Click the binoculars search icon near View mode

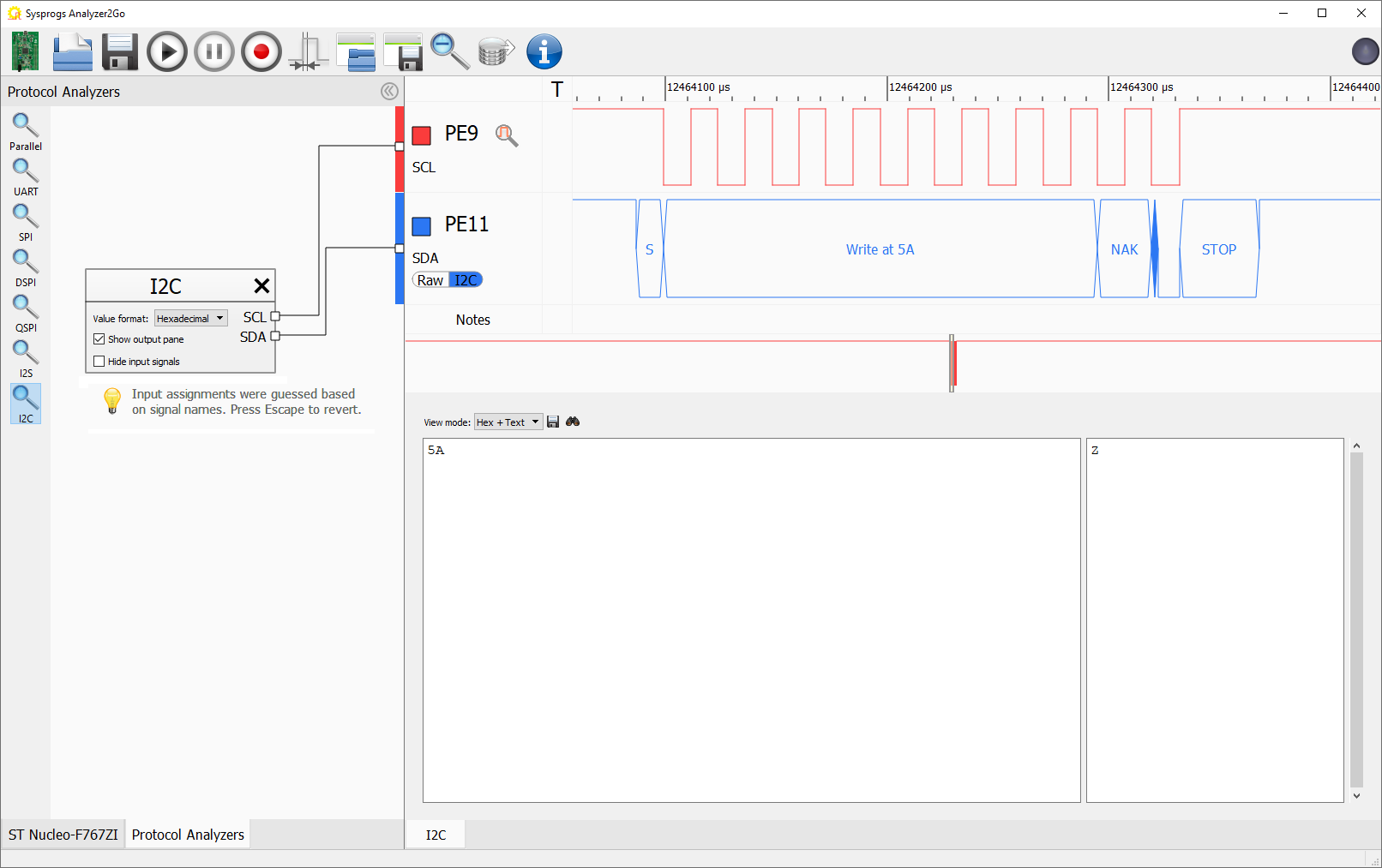click(x=573, y=422)
